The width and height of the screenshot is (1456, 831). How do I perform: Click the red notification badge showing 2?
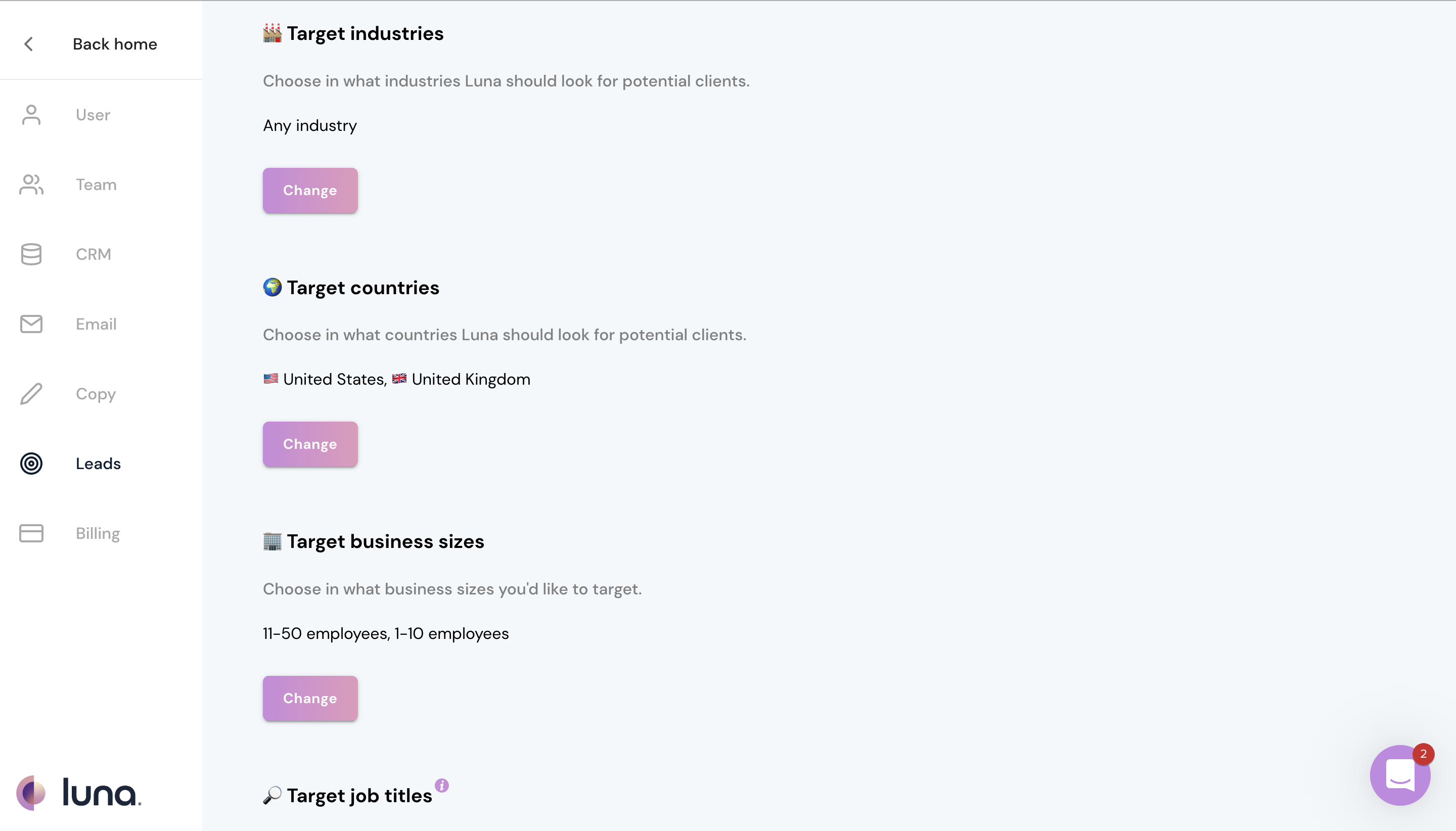1424,754
